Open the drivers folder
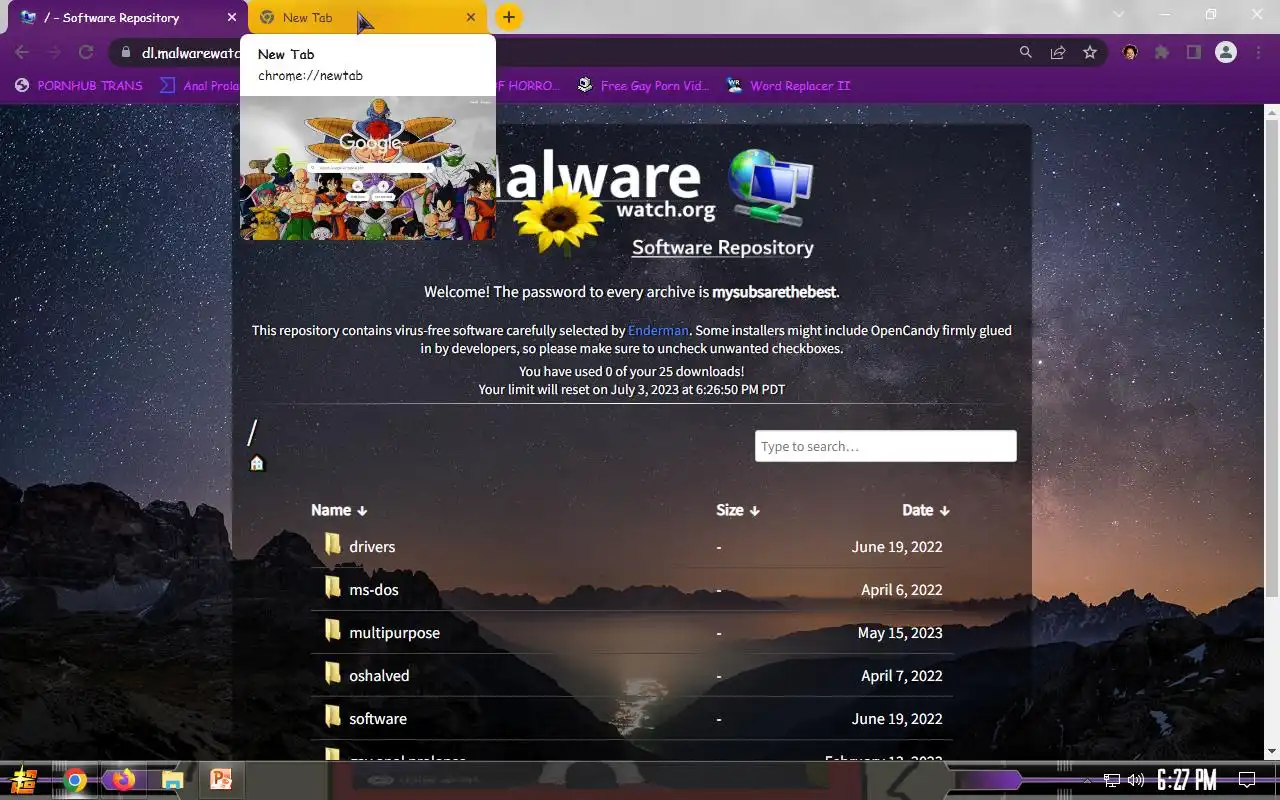The height and width of the screenshot is (800, 1280). click(372, 547)
